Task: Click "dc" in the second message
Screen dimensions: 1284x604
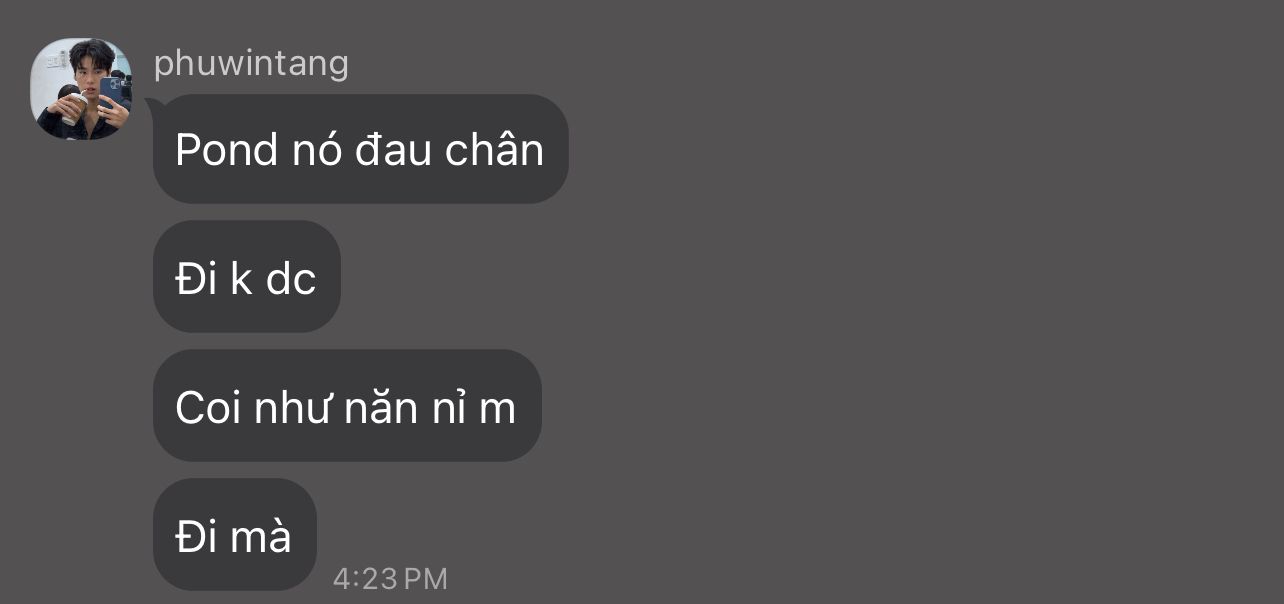Action: (x=291, y=279)
